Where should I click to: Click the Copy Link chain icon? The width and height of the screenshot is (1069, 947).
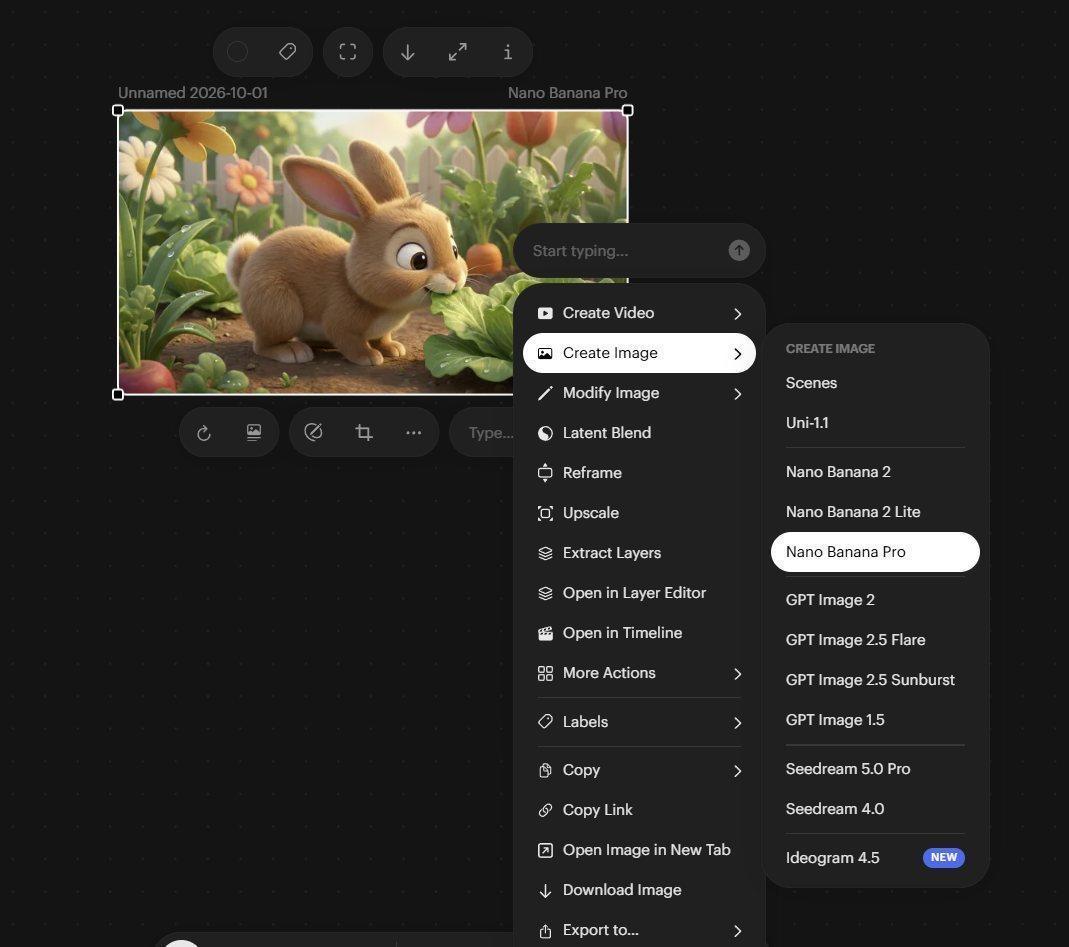545,810
